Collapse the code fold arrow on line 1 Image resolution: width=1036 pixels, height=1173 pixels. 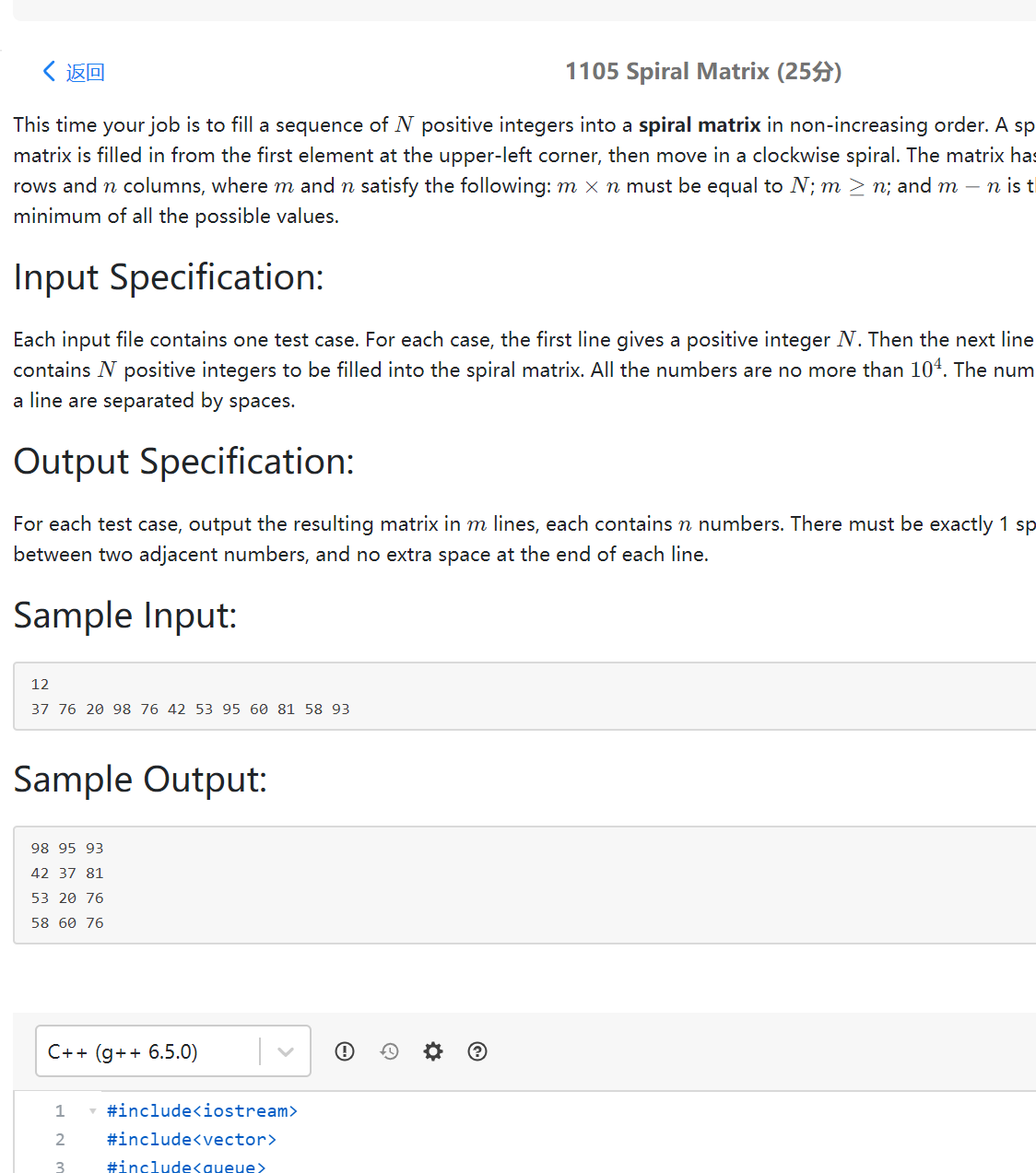pyautogui.click(x=92, y=1111)
